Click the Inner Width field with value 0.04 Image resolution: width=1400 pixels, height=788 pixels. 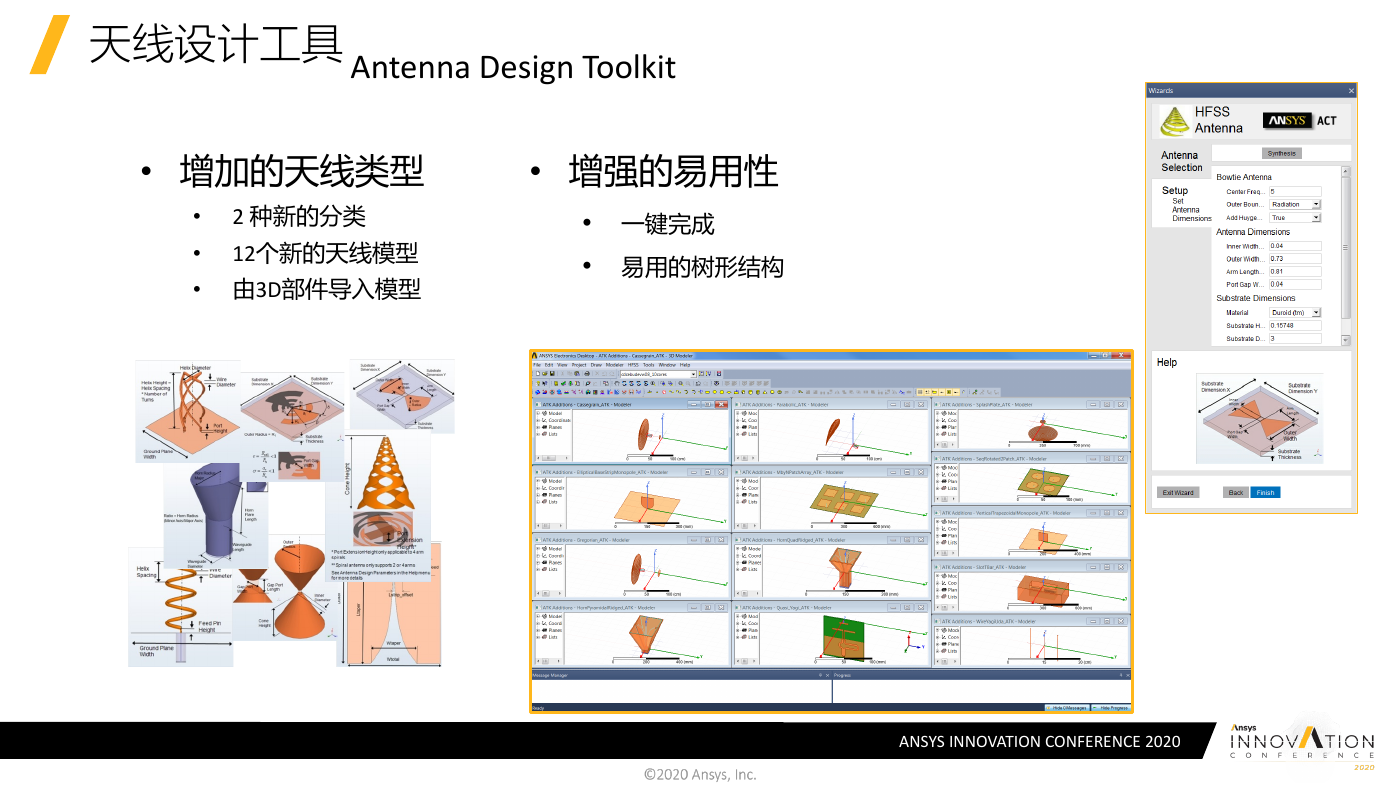click(x=1295, y=246)
